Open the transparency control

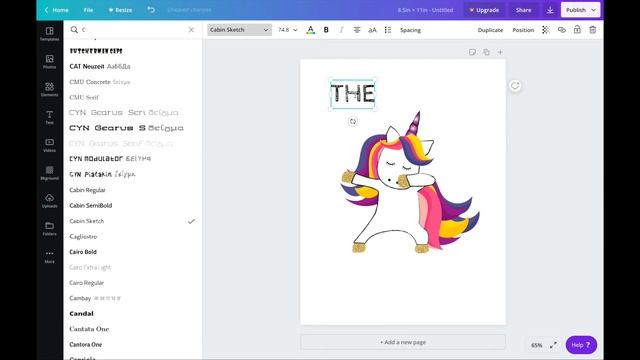point(546,30)
